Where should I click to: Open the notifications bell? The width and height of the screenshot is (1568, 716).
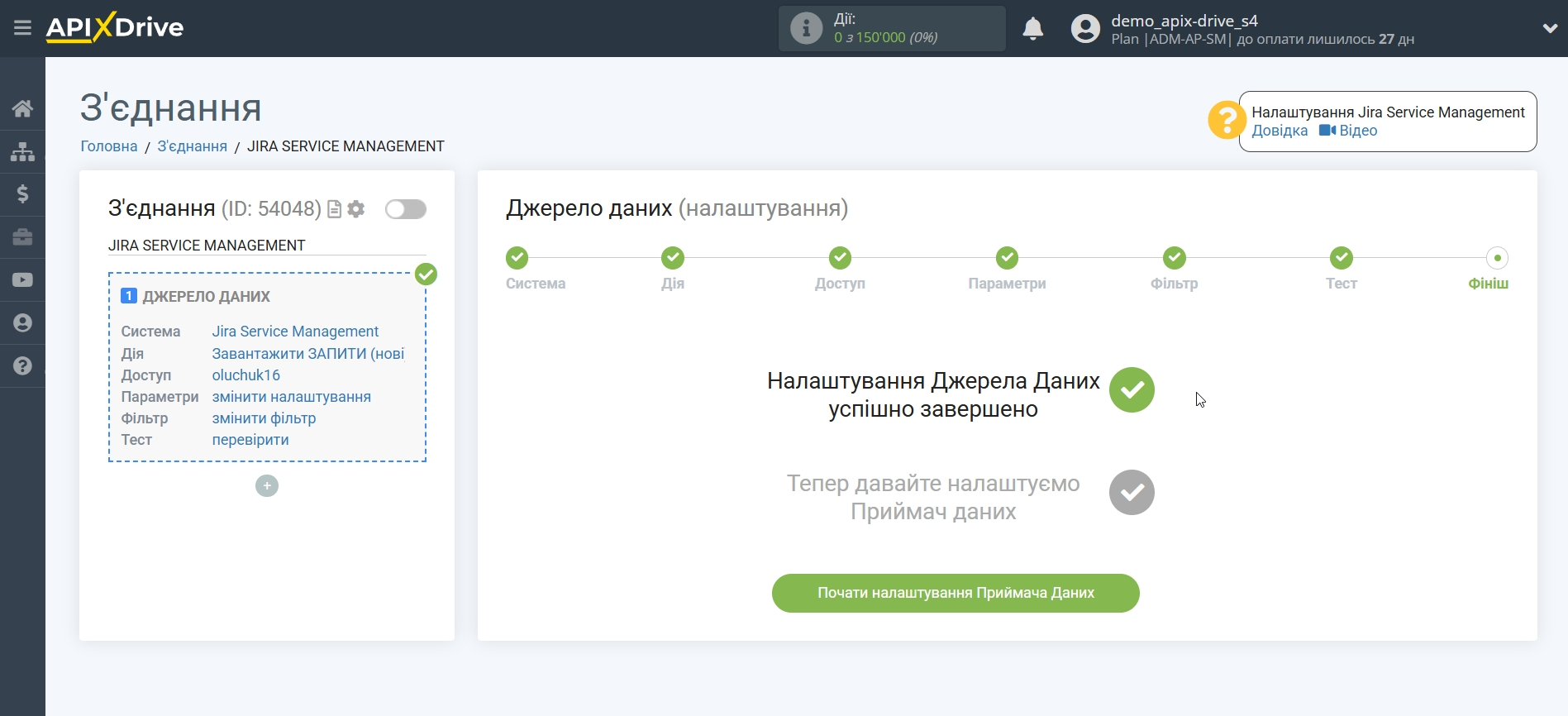click(x=1032, y=29)
